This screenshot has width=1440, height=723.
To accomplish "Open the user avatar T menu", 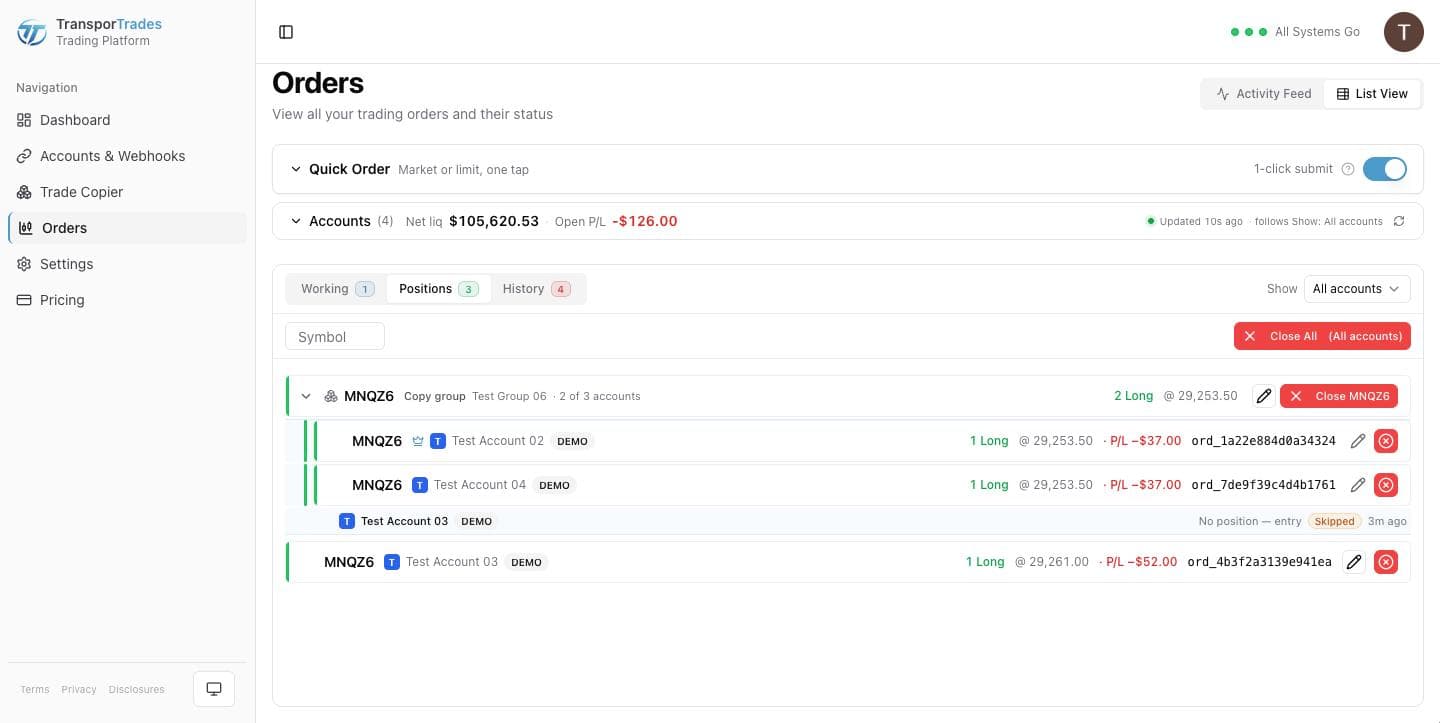I will coord(1403,32).
